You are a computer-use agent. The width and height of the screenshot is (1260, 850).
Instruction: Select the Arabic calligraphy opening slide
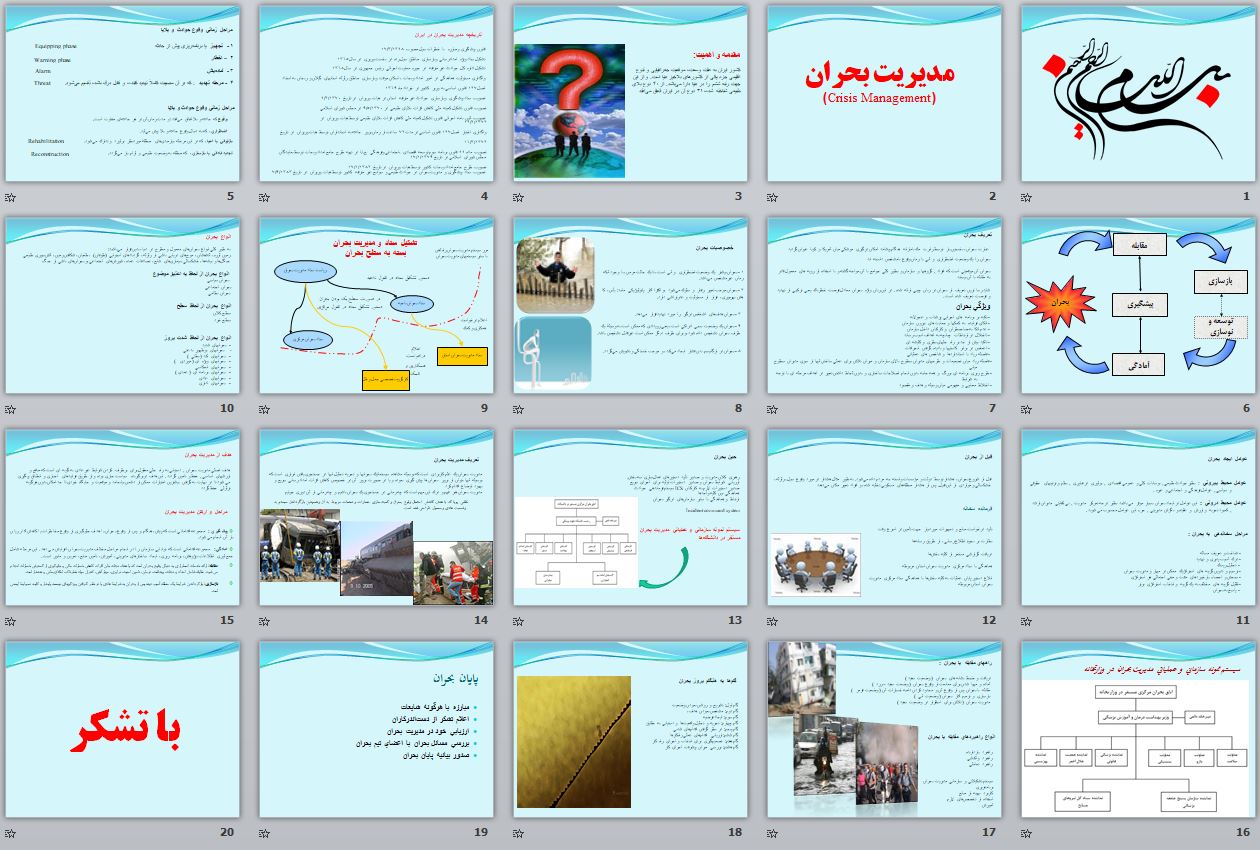1138,94
